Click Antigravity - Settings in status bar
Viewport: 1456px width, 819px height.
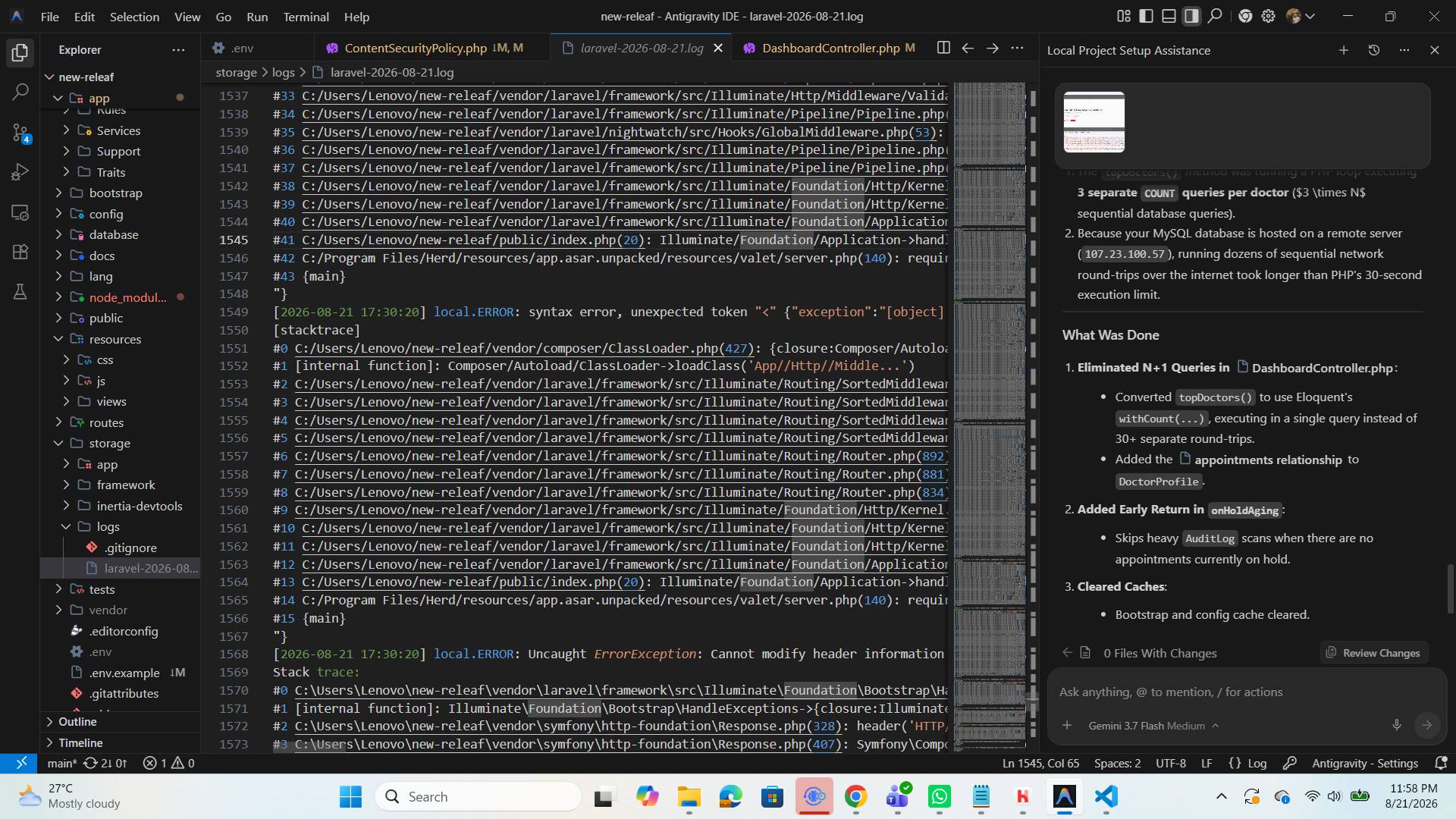click(x=1364, y=764)
